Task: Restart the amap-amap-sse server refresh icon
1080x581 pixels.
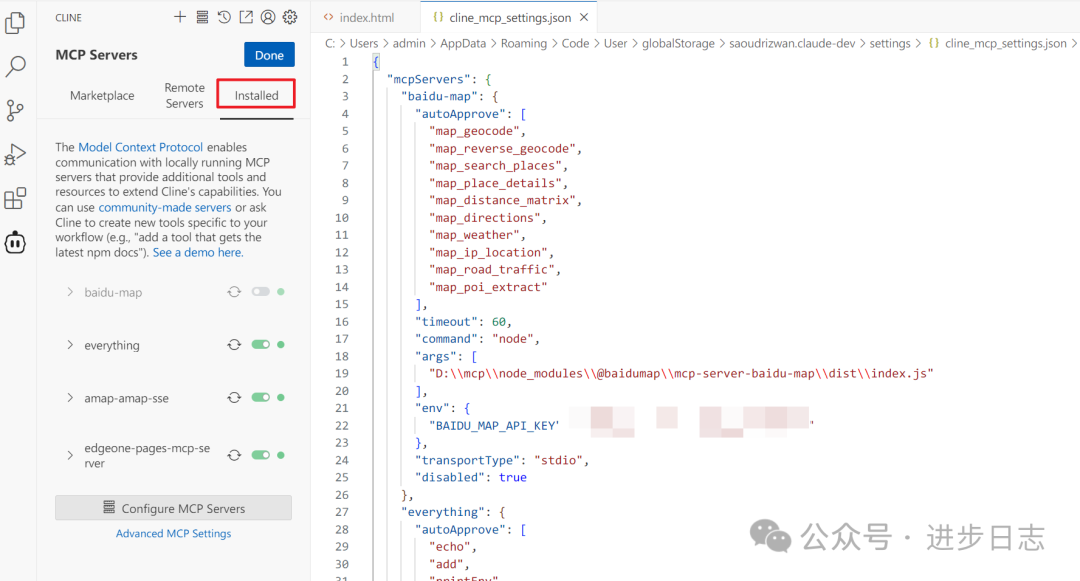Action: click(234, 397)
